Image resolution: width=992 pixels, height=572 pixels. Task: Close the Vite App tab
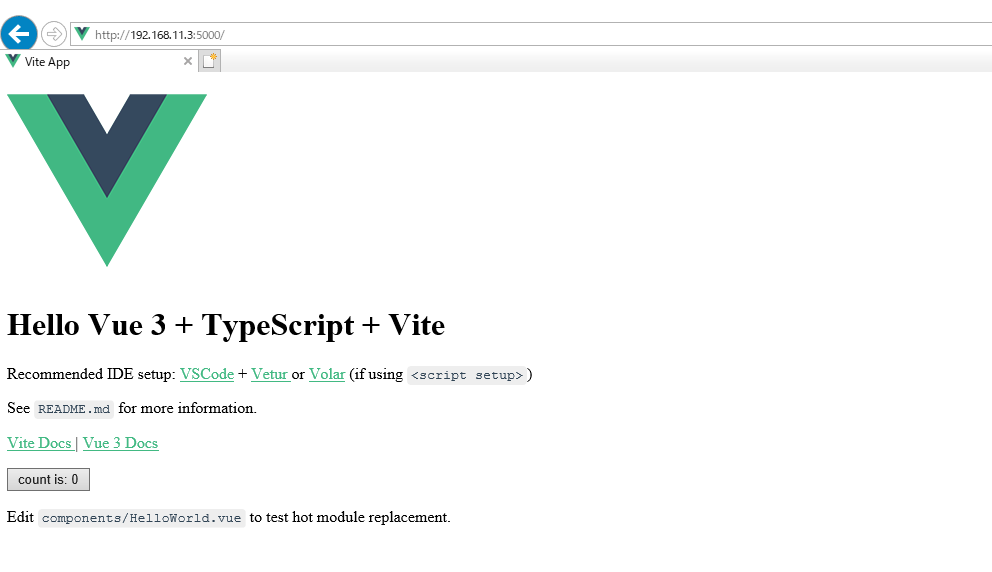(188, 61)
